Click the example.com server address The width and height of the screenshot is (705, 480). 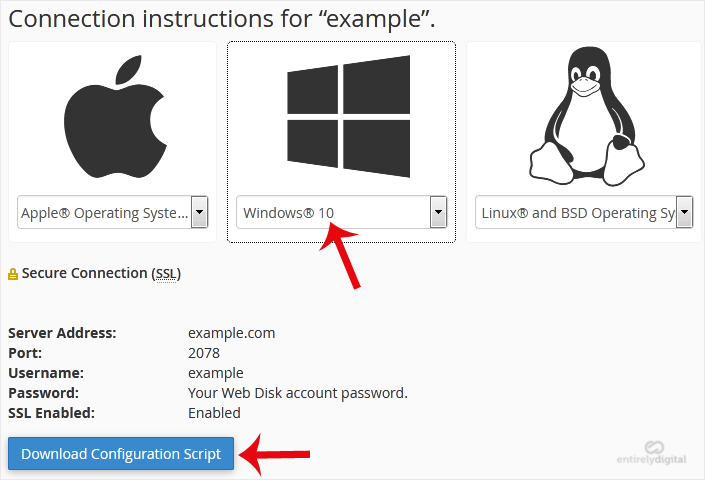[231, 333]
